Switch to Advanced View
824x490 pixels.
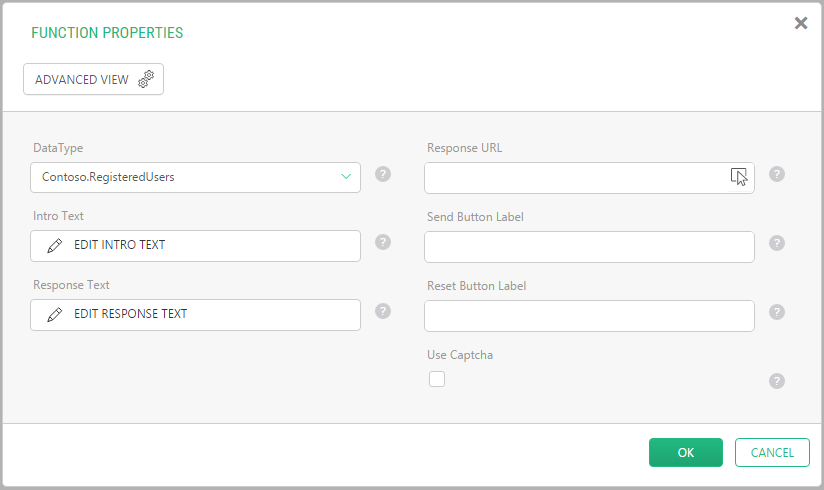94,79
